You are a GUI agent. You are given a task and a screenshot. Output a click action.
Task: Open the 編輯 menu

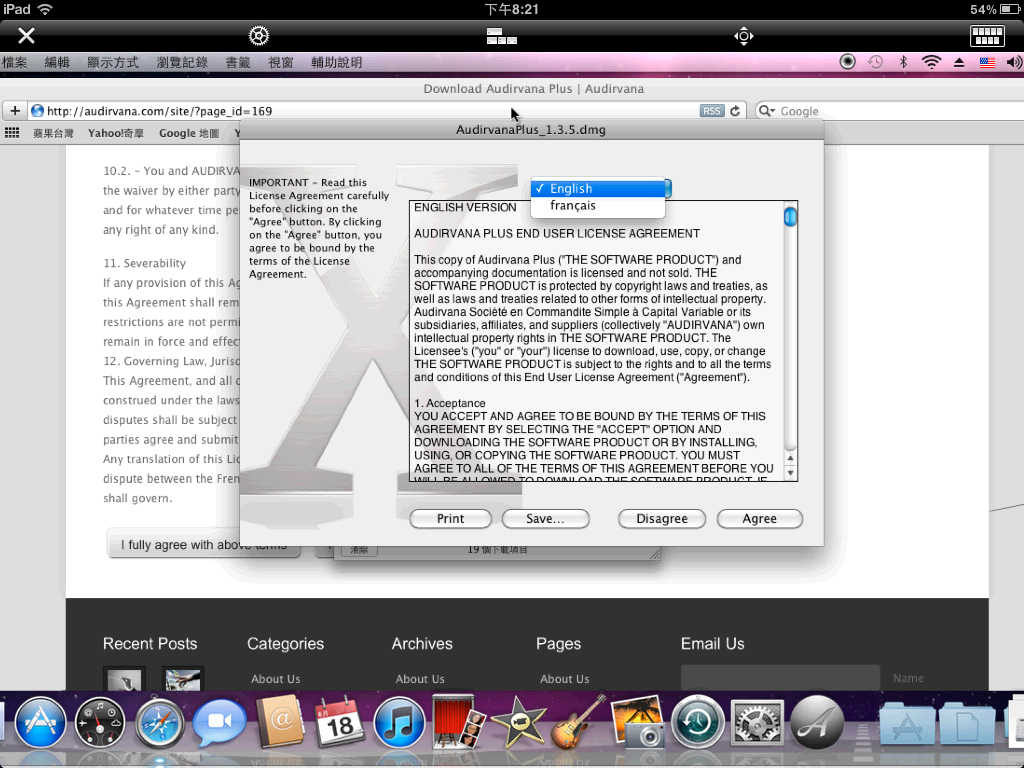(x=57, y=62)
